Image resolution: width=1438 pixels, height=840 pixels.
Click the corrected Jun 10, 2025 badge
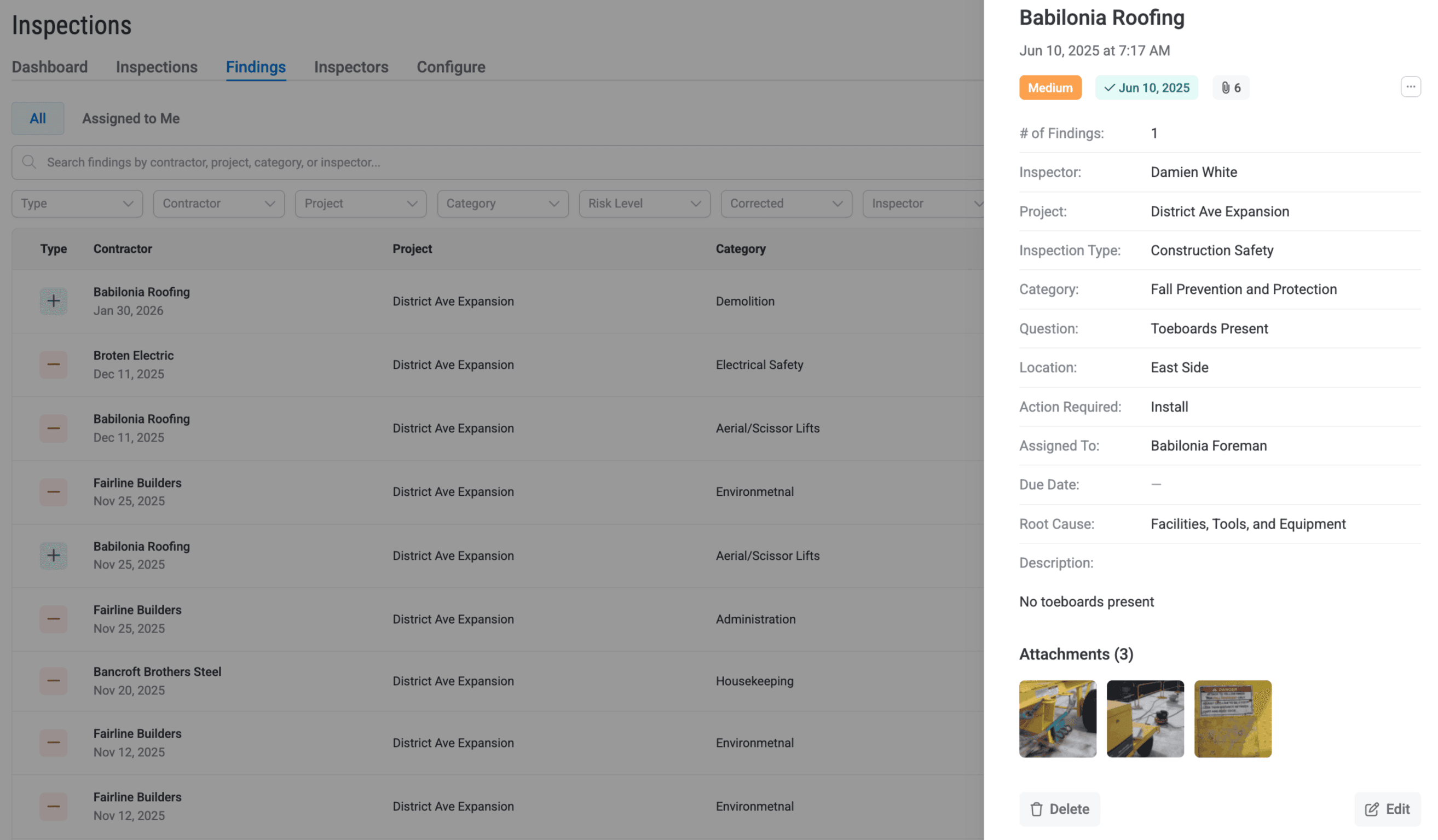click(x=1146, y=88)
